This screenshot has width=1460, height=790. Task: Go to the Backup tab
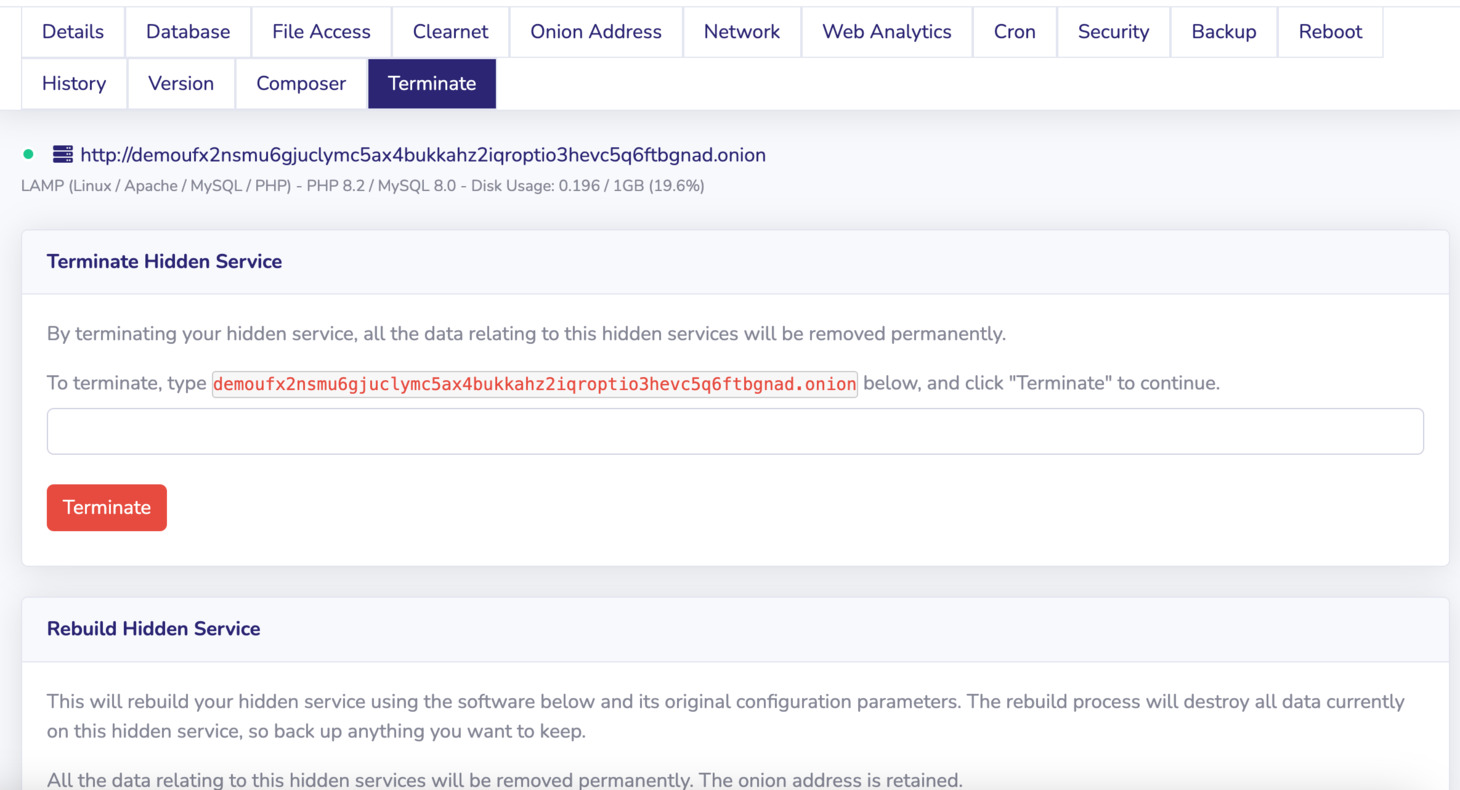tap(1224, 32)
